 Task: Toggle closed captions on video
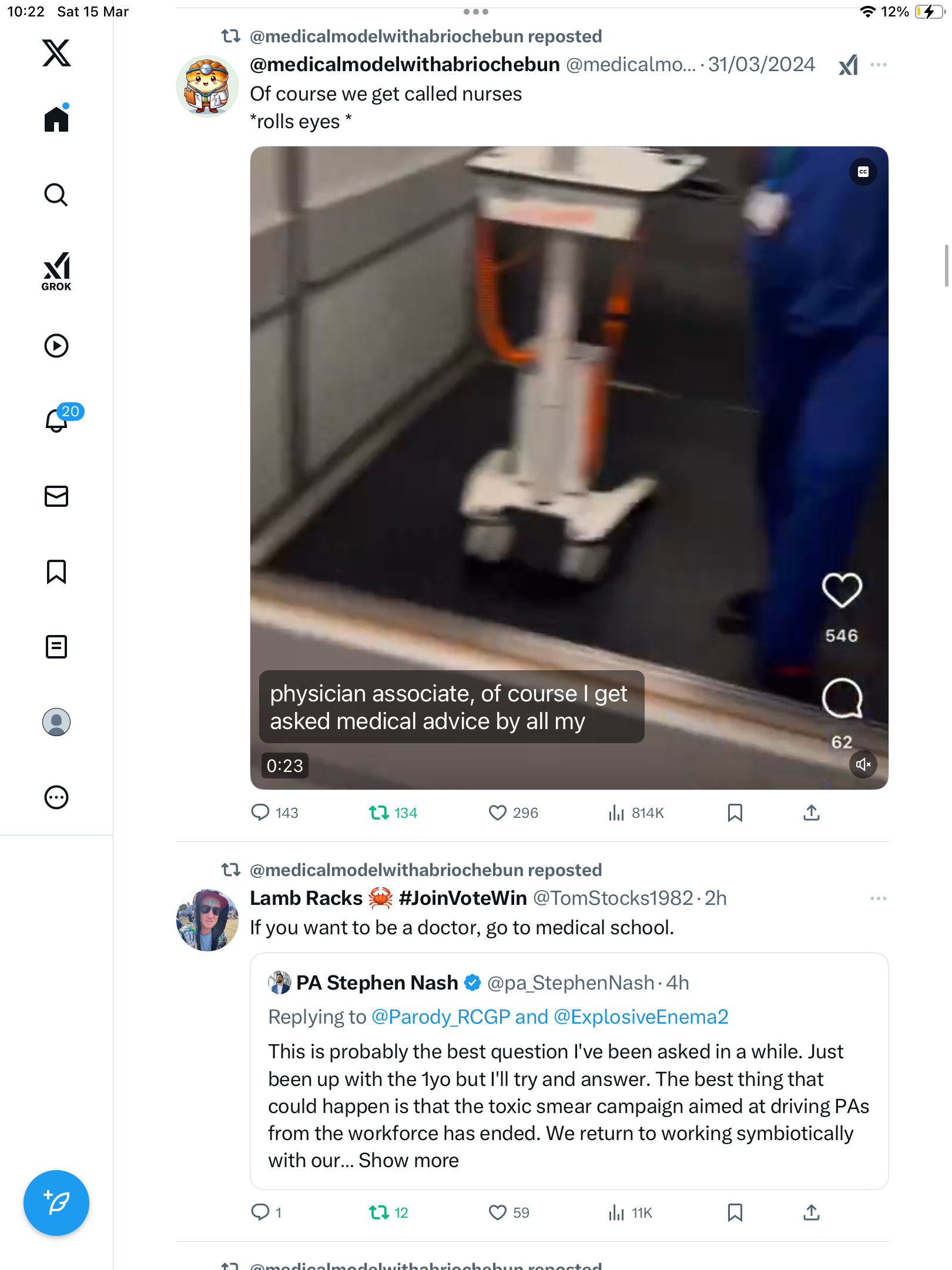click(863, 172)
